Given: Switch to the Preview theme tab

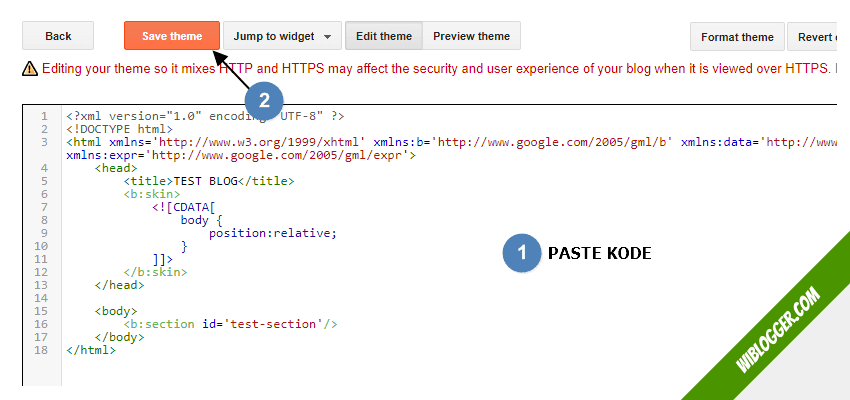Looking at the screenshot, I should click(471, 36).
